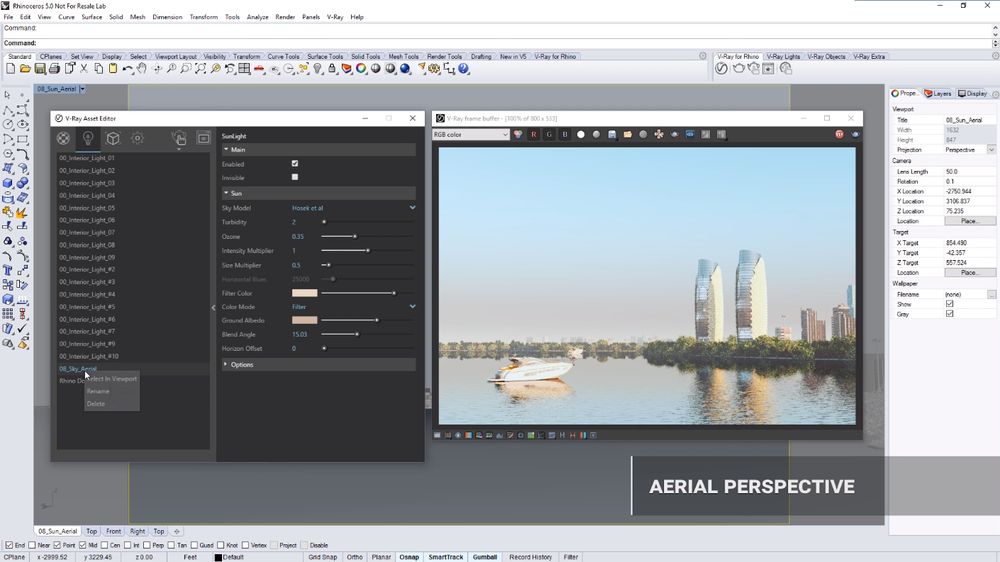This screenshot has width=1000, height=562.
Task: Open the RGB color channel dropdown
Action: (471, 135)
